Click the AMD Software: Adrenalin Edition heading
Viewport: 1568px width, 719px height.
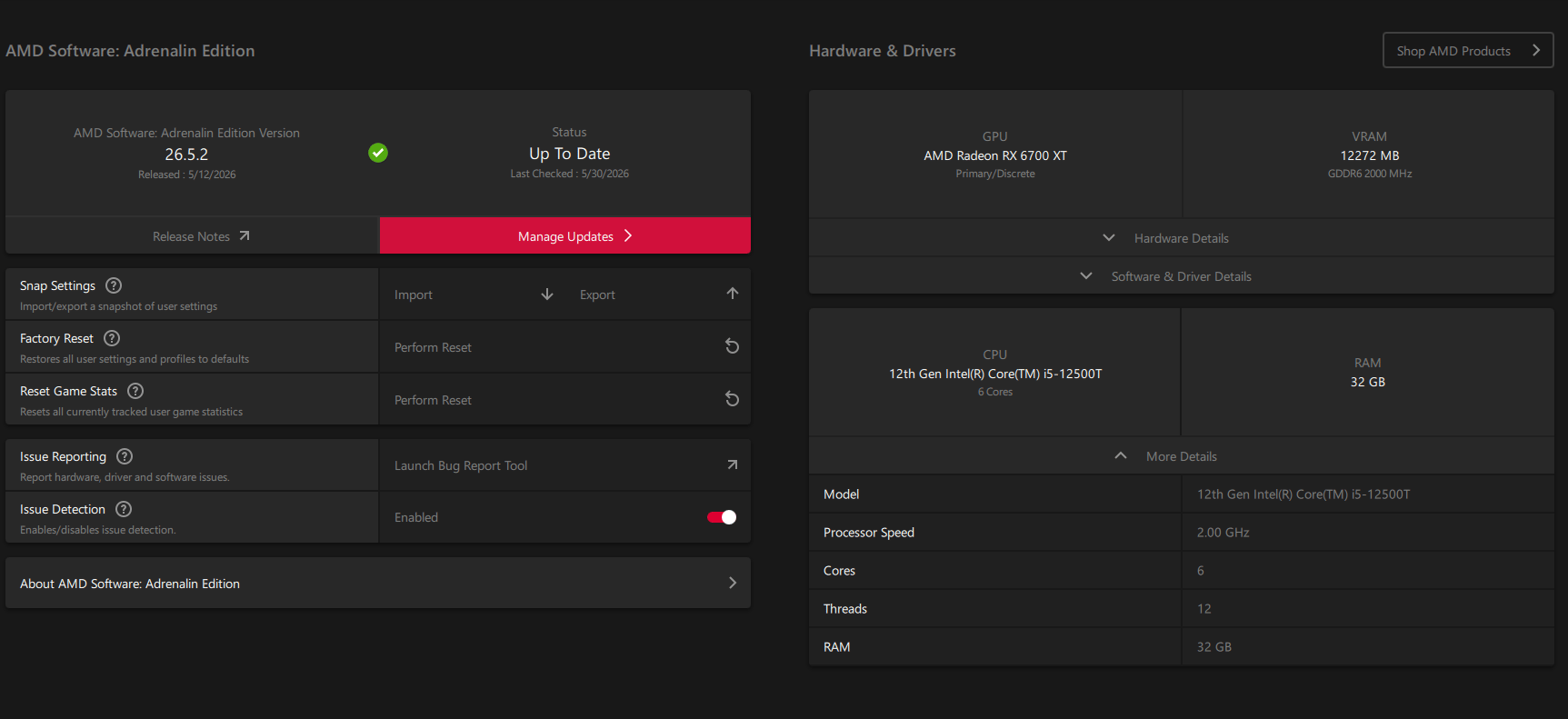coord(130,51)
